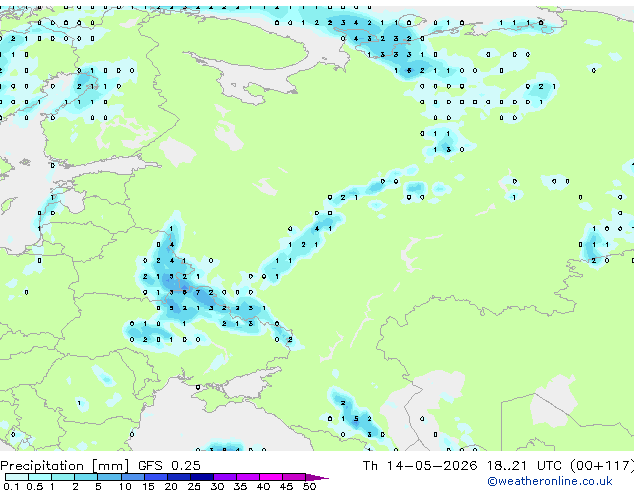Click the legend label '0.5'
This screenshot has height=490, width=634.
(35, 486)
